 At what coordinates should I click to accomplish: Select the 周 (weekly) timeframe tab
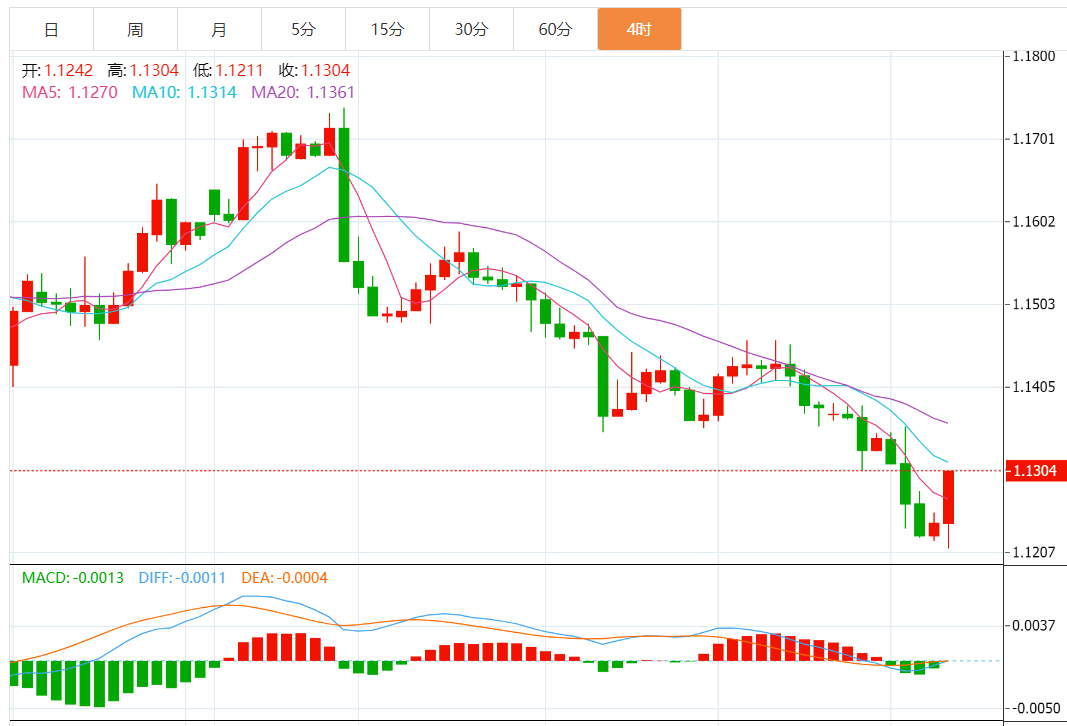135,29
